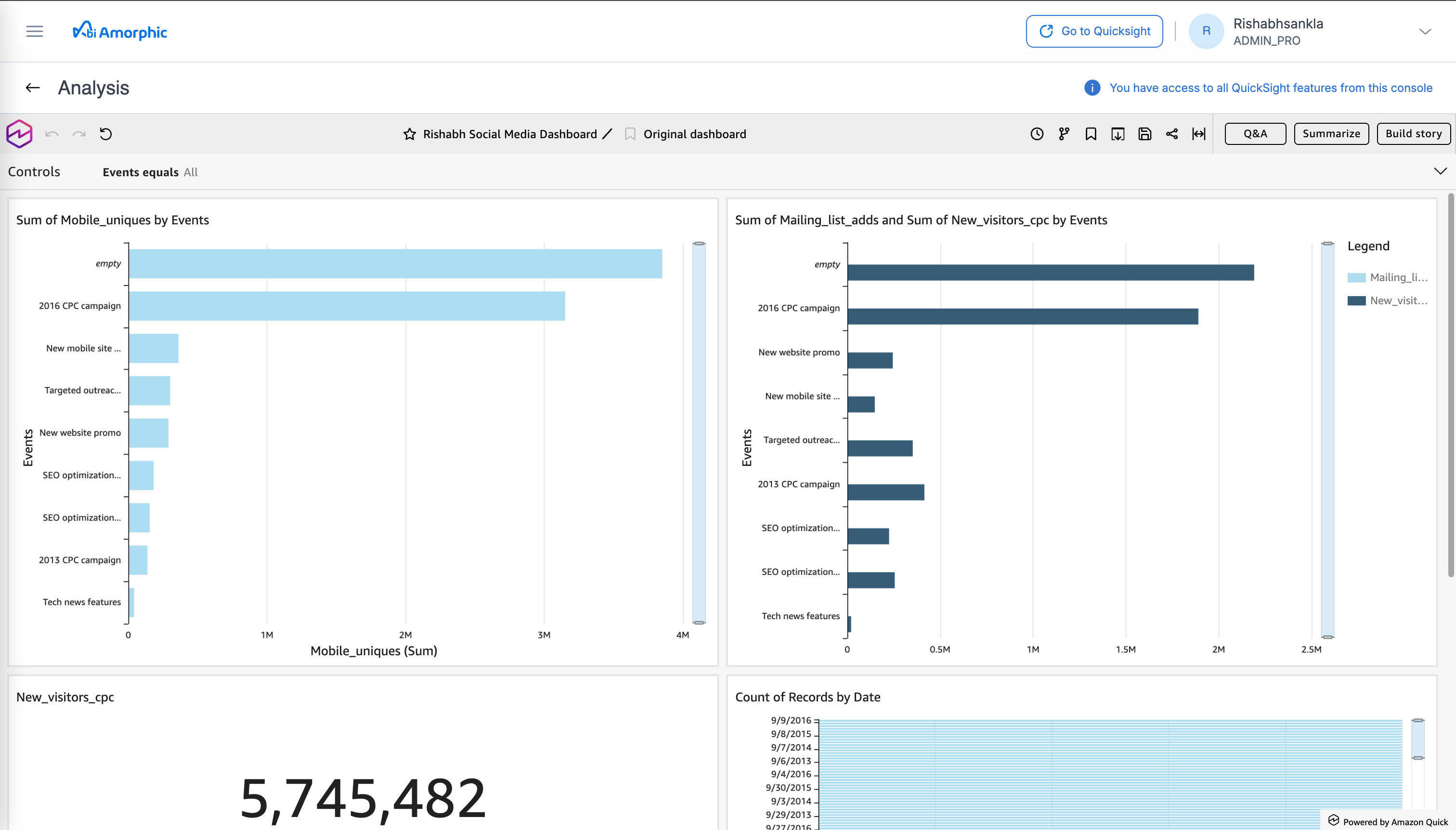This screenshot has width=1456, height=830.
Task: Click the redo arrow icon
Action: coord(78,133)
